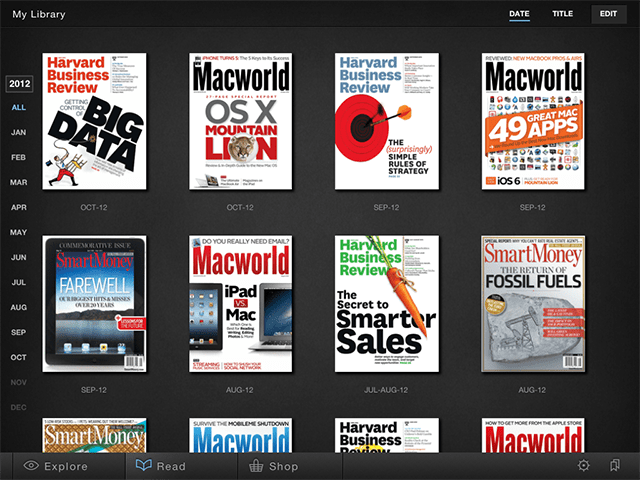Select the dimmed DEC month

(19, 407)
